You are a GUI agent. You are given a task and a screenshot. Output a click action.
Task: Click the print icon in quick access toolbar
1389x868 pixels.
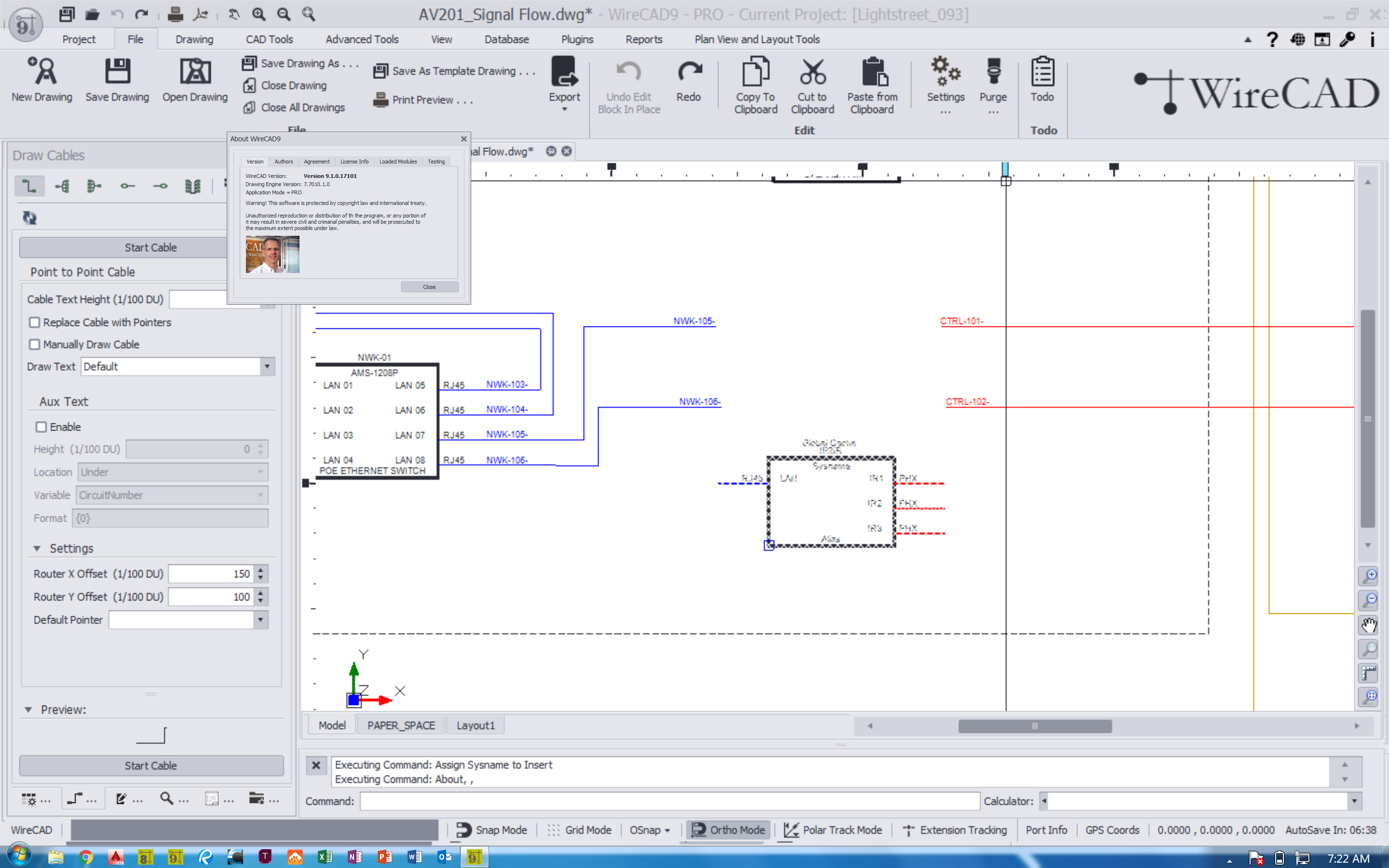(175, 14)
